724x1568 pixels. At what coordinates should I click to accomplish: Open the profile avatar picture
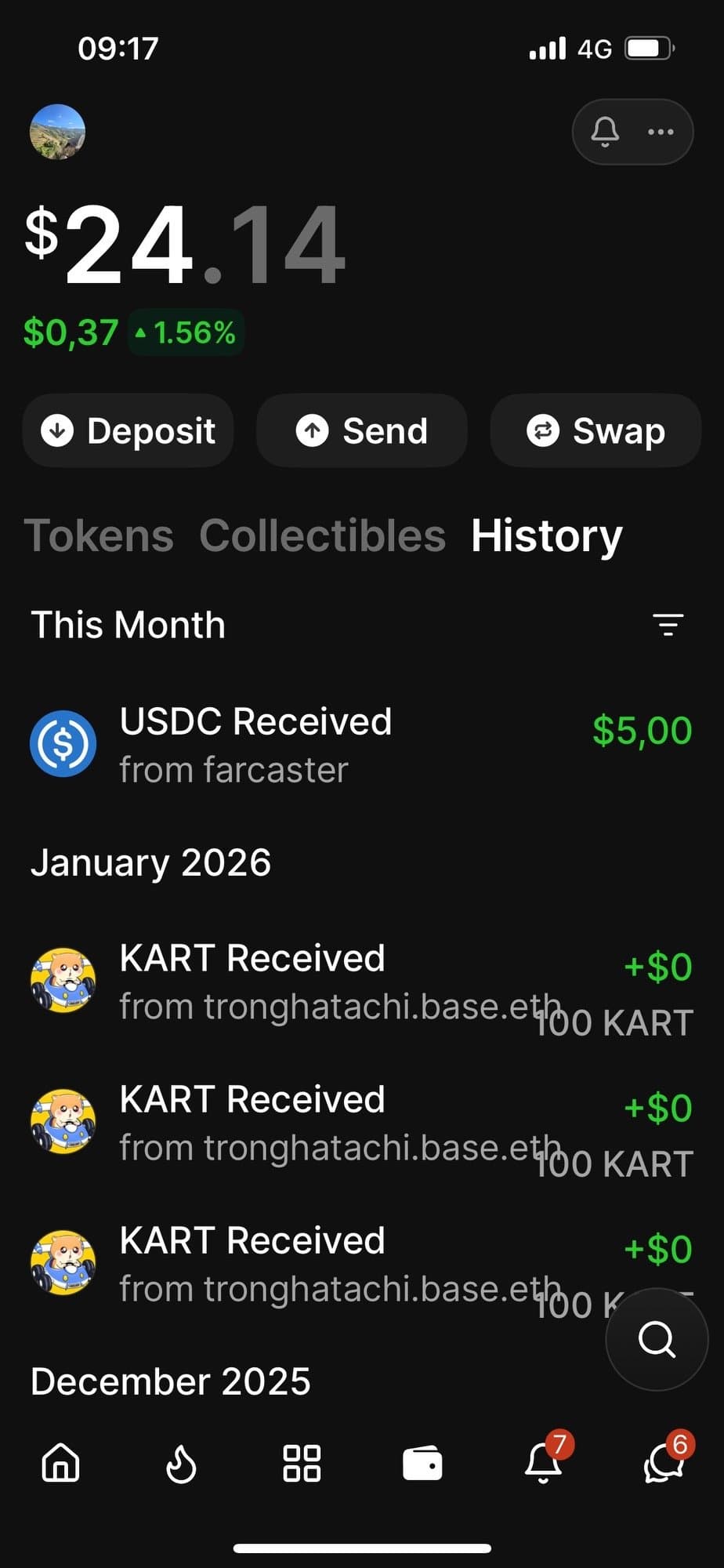click(57, 132)
